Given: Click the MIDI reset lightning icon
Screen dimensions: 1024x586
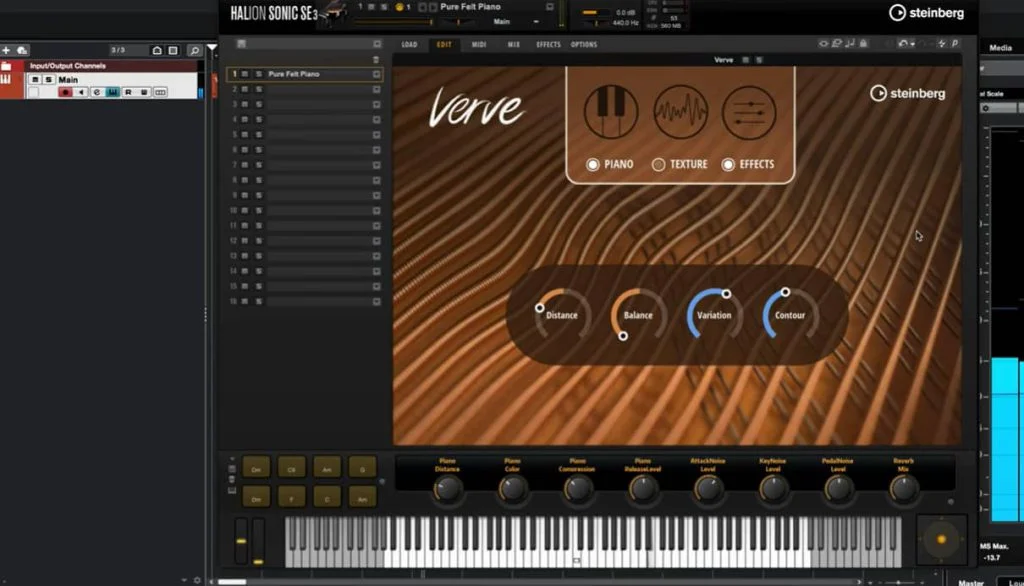Looking at the screenshot, I should tap(941, 44).
